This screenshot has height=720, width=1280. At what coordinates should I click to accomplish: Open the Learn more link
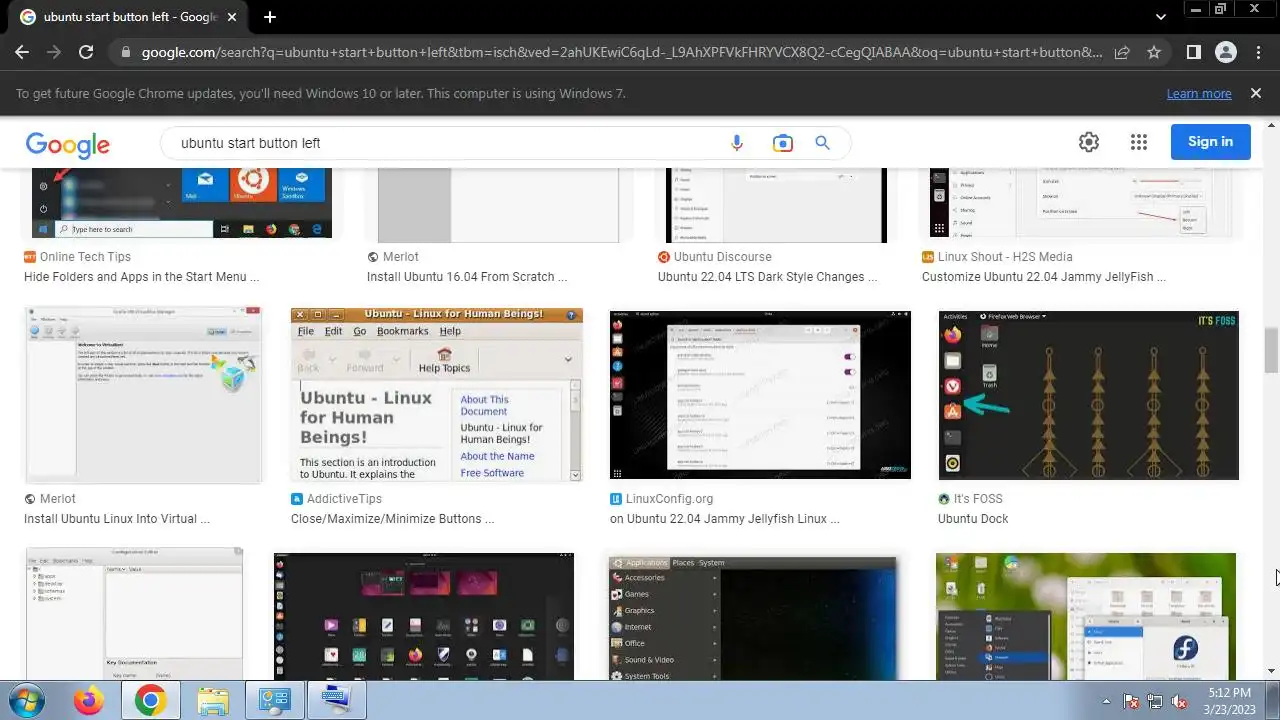pos(1198,93)
